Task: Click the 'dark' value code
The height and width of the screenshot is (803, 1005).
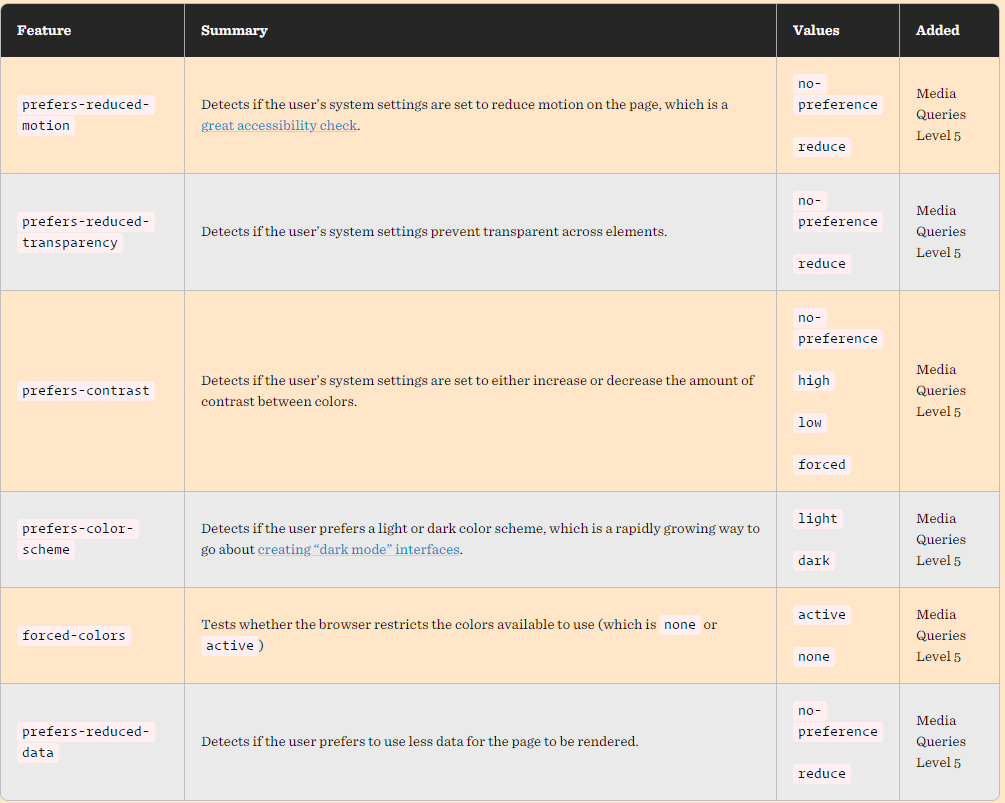Action: point(814,561)
